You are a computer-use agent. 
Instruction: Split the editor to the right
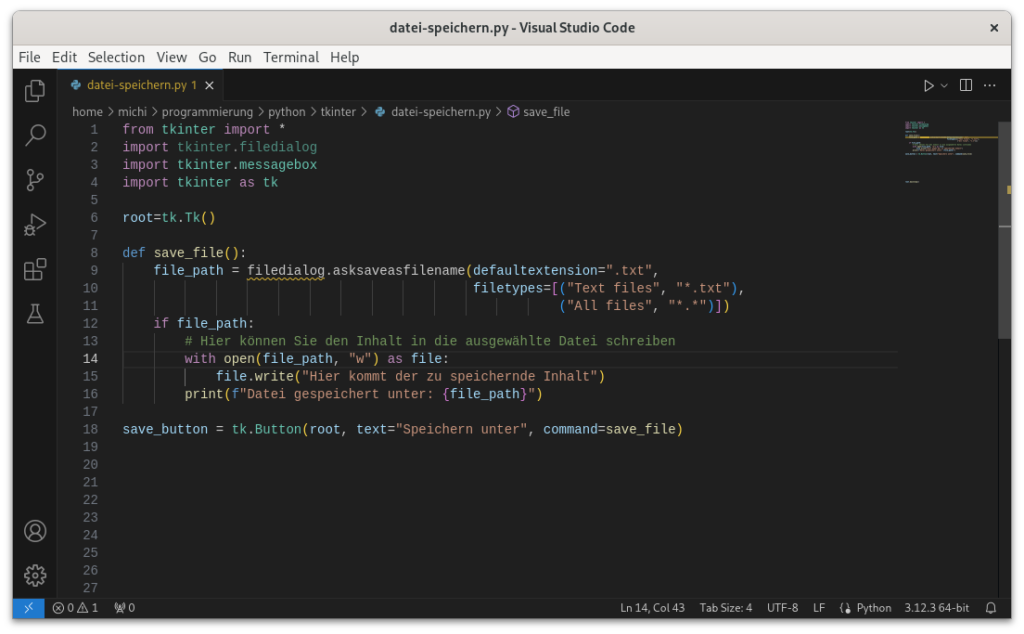coord(966,85)
